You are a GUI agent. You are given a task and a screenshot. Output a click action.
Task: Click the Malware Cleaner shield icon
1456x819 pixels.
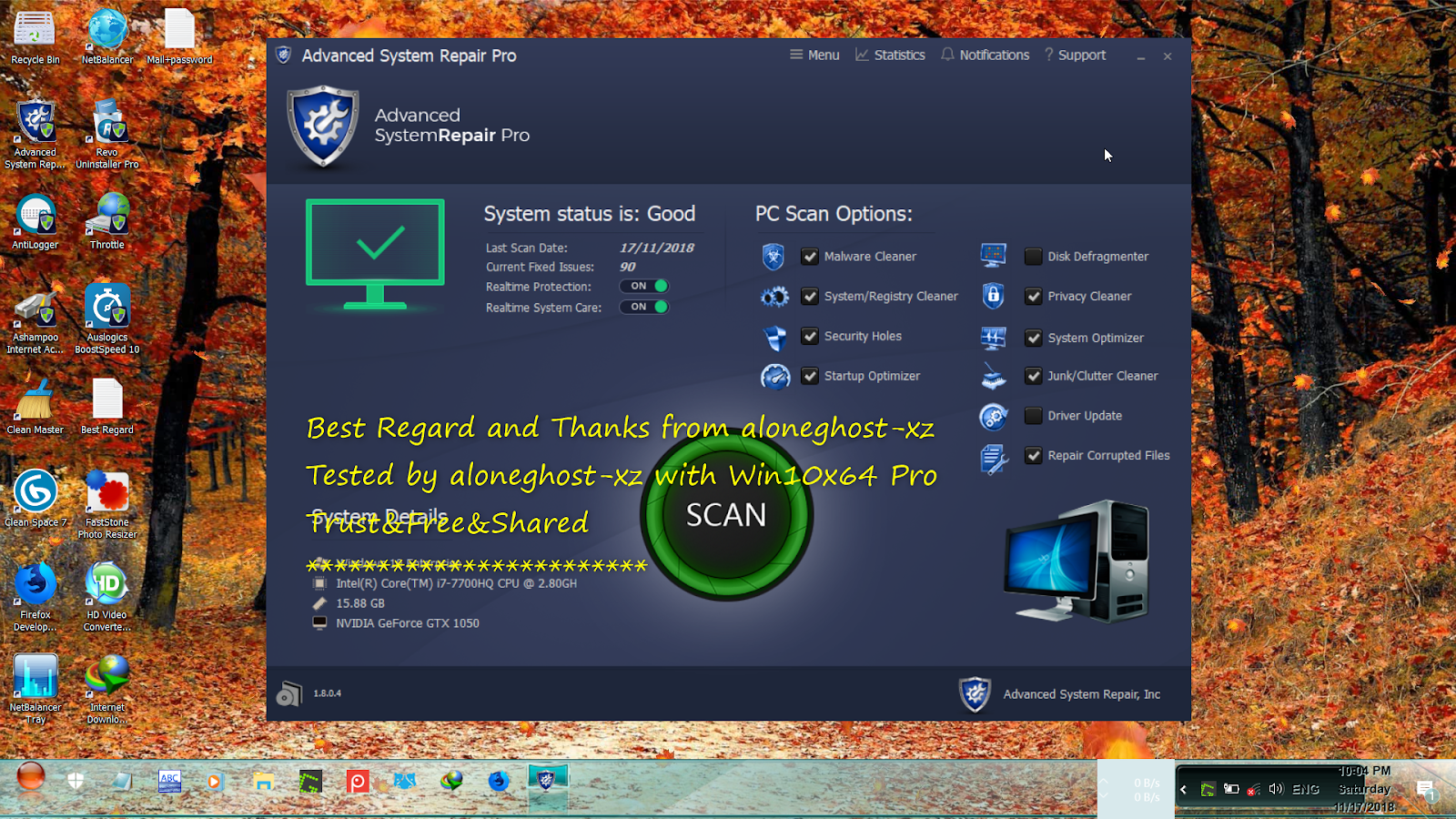click(x=773, y=257)
